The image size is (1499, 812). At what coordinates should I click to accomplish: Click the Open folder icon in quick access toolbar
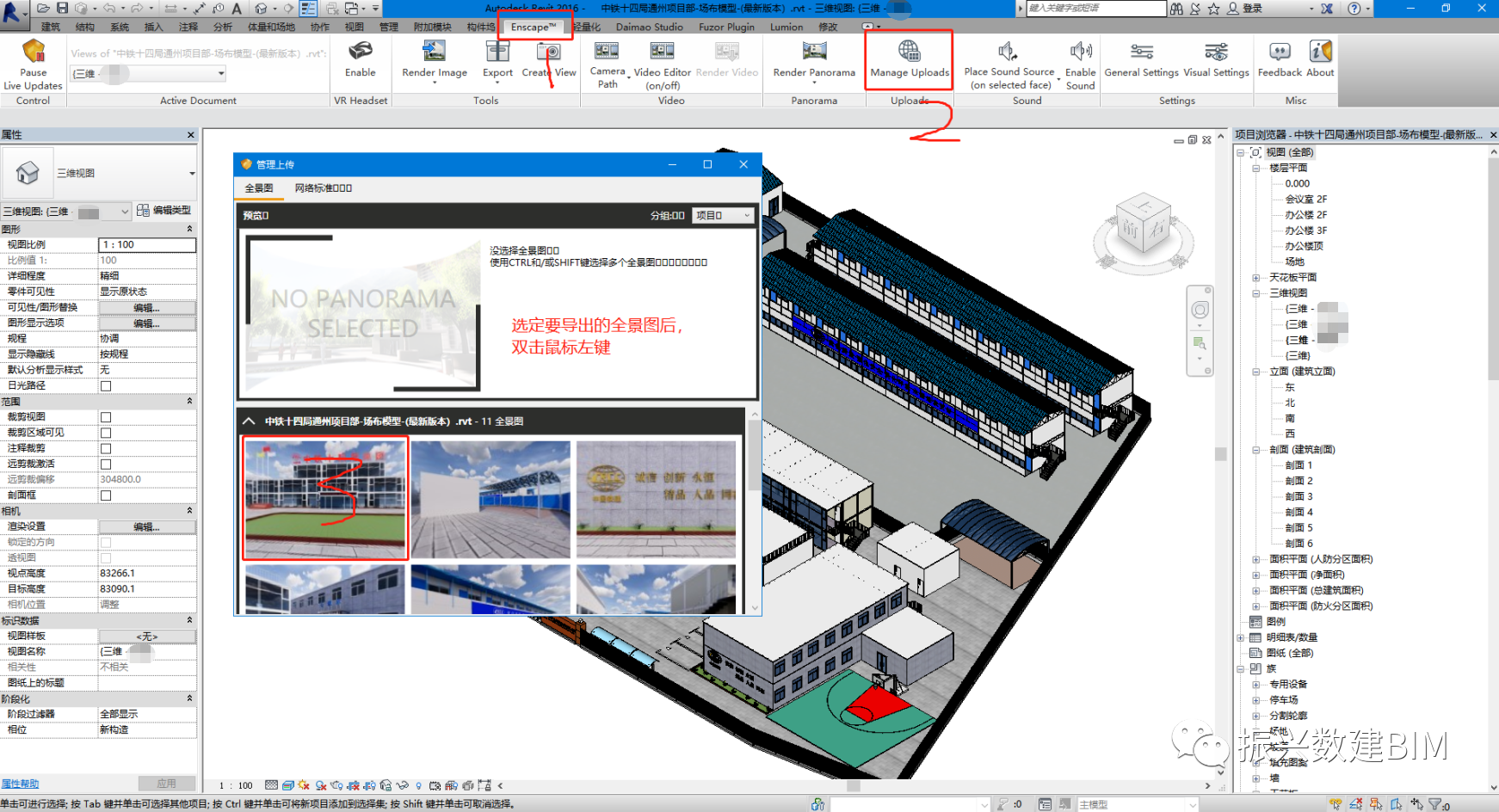[x=43, y=9]
